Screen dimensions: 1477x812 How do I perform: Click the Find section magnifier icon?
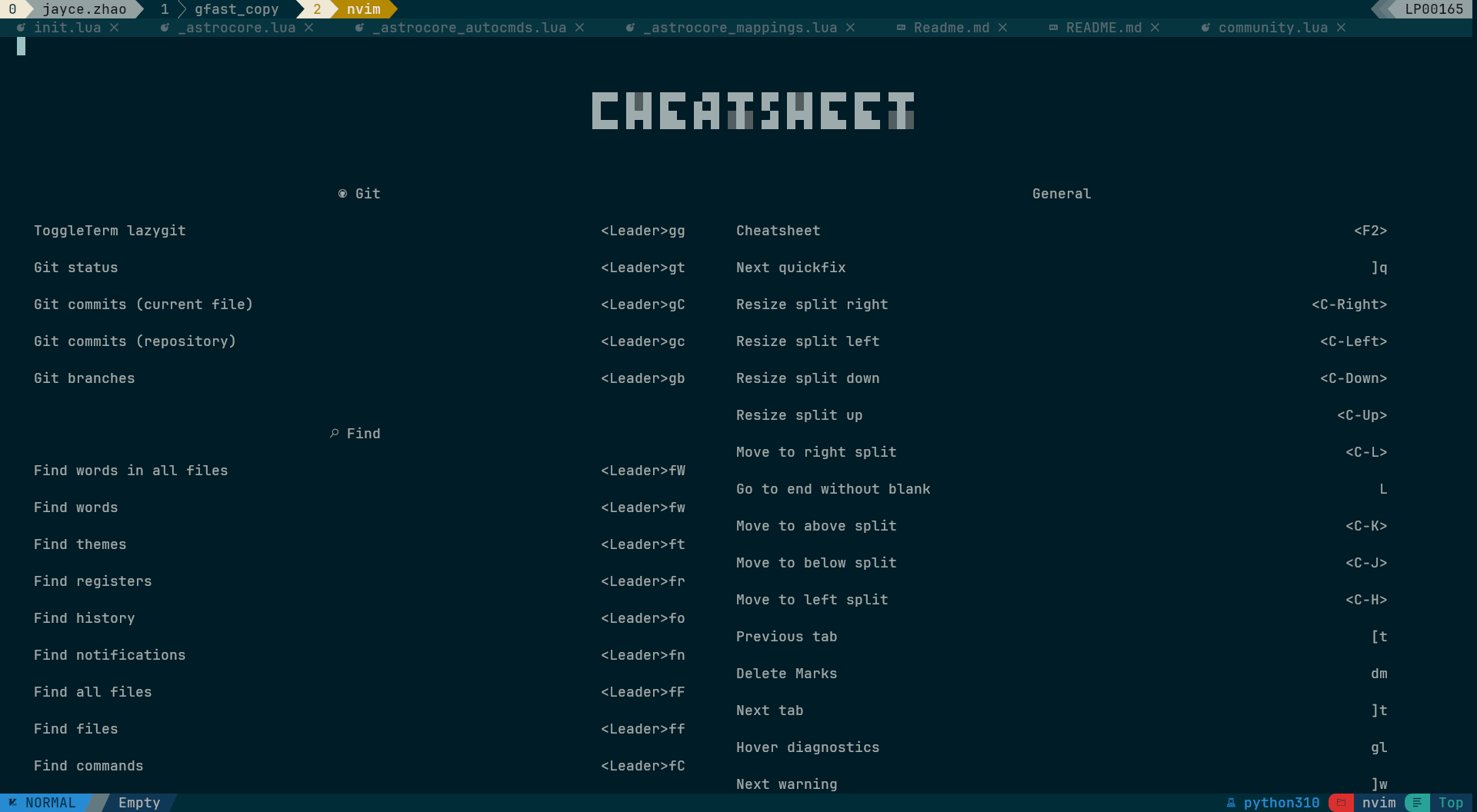[x=334, y=434]
